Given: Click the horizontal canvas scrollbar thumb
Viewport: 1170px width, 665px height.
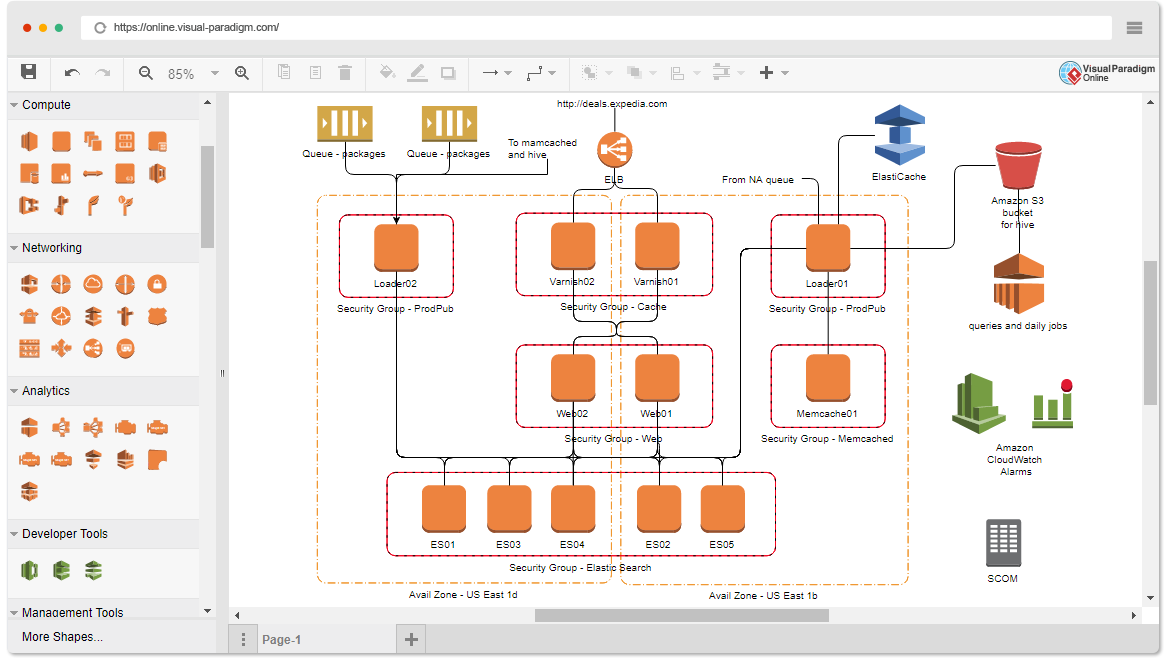Looking at the screenshot, I should pos(682,616).
